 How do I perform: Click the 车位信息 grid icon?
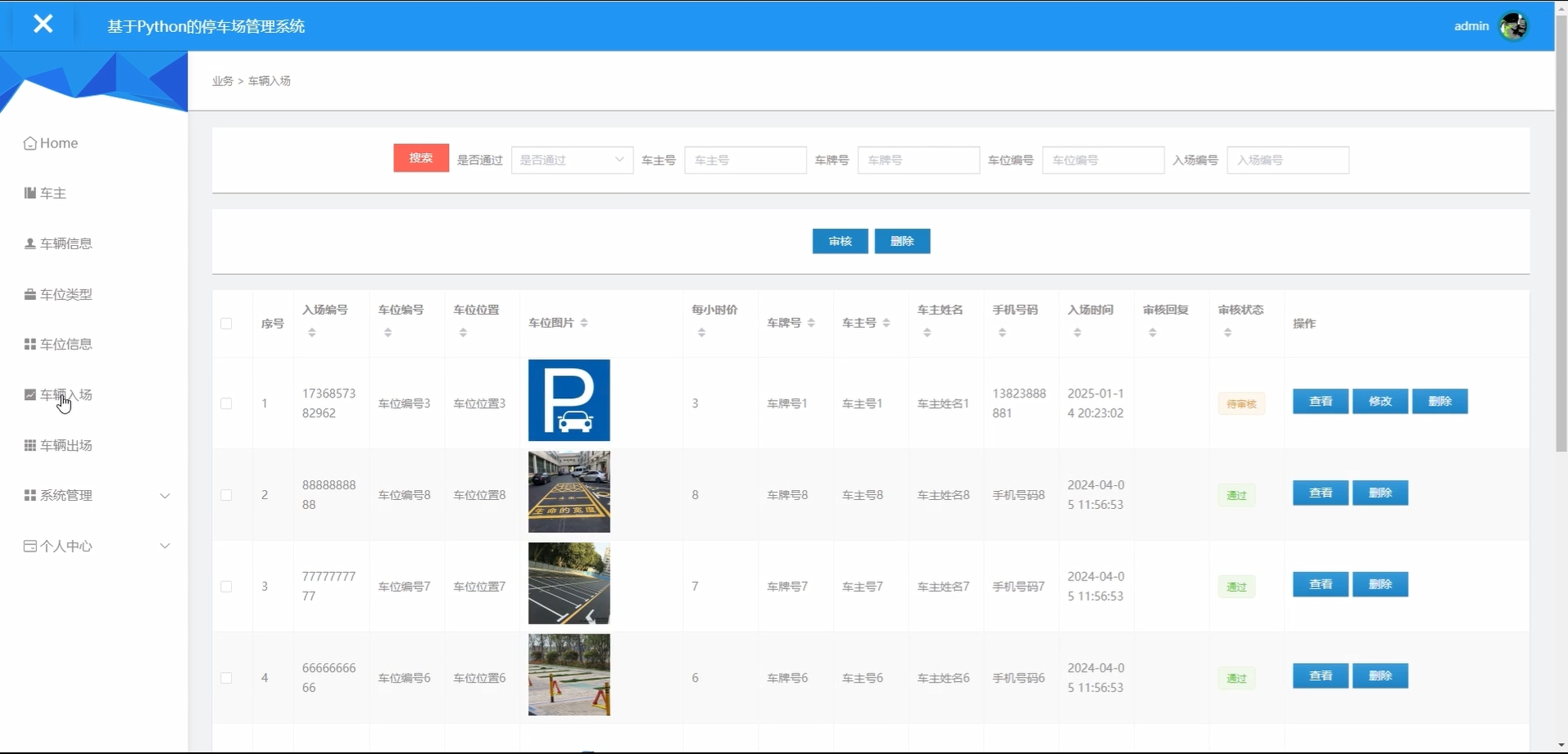point(30,344)
